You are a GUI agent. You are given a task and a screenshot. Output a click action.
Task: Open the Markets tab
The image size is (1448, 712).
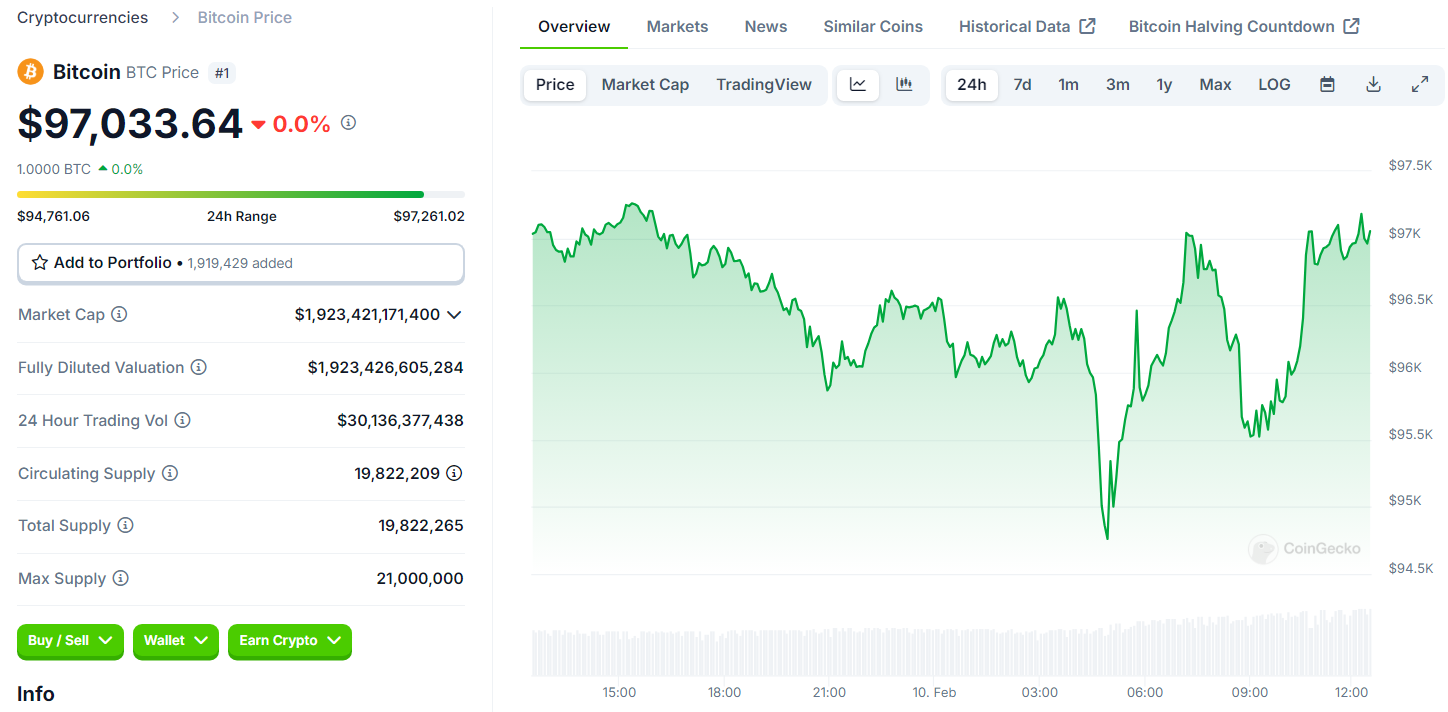[x=677, y=27]
